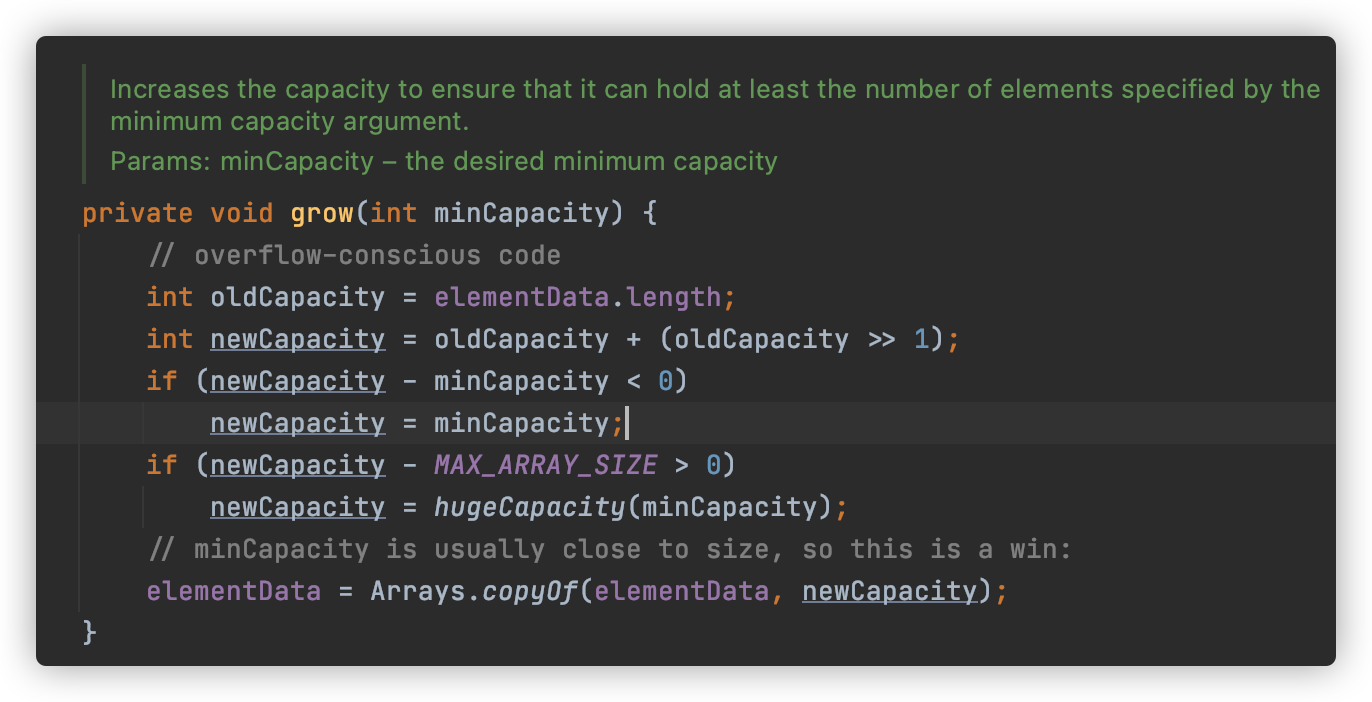1372x702 pixels.
Task: Click the newCapacity declaration on int line
Action: (297, 339)
